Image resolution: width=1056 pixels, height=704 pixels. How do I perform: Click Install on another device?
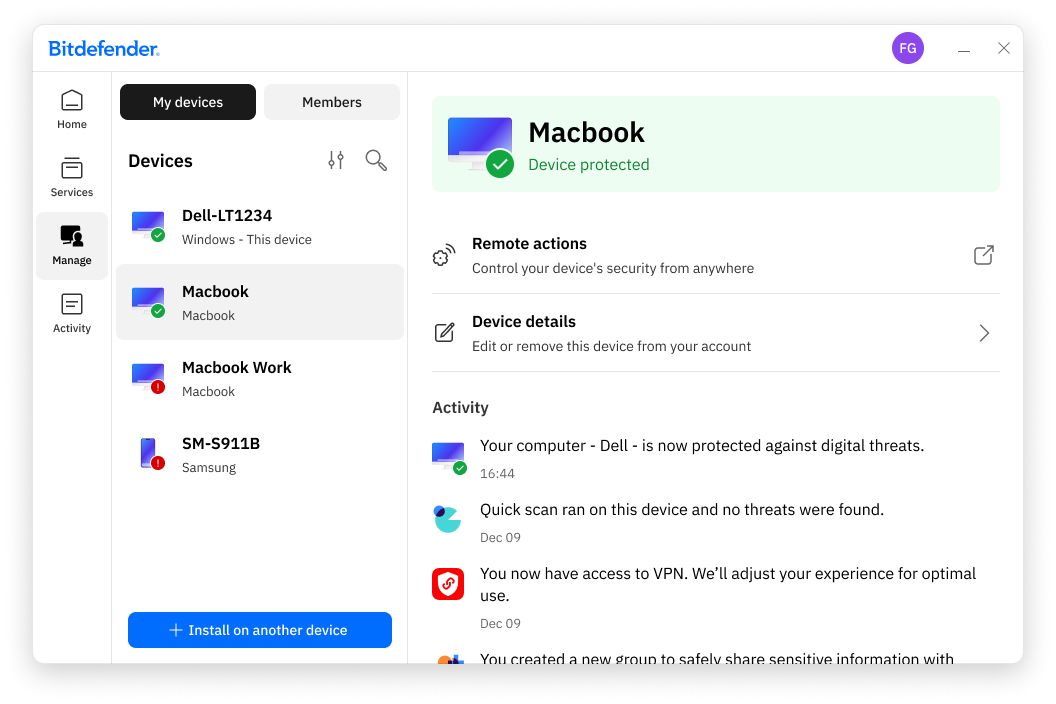pos(259,630)
